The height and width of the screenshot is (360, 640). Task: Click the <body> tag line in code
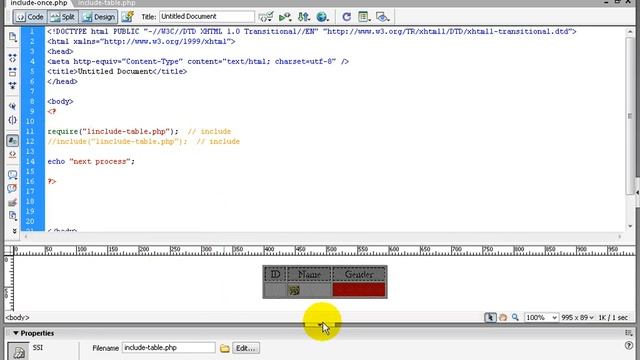[60, 101]
